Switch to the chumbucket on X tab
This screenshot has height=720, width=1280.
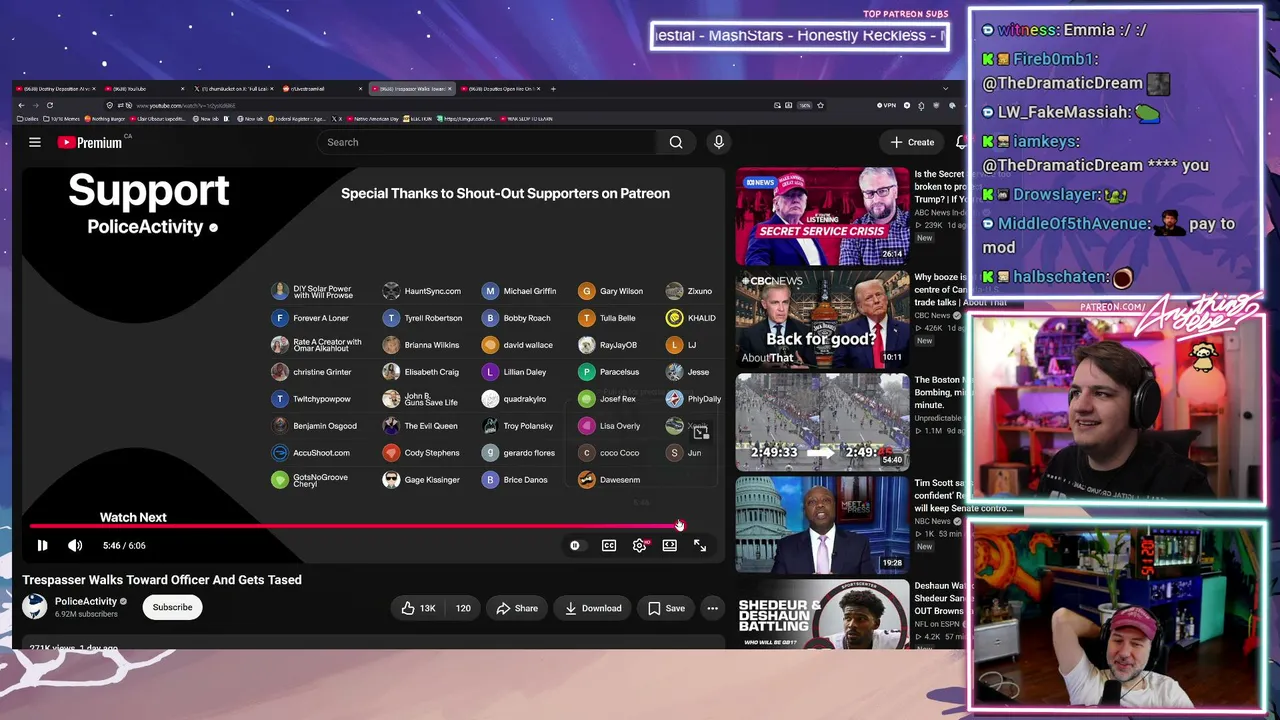point(232,89)
